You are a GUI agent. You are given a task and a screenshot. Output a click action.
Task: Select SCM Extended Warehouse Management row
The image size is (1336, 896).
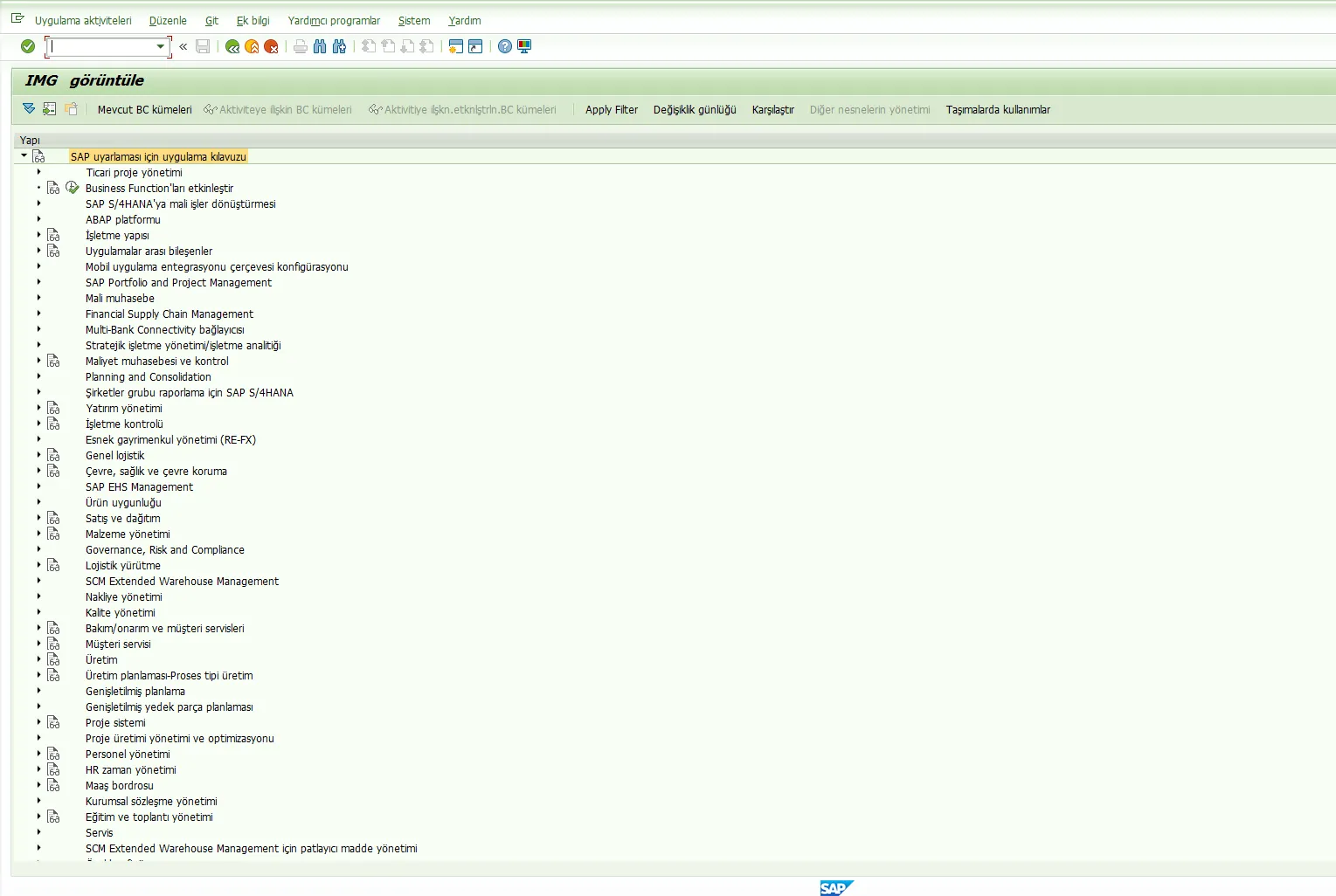pyautogui.click(x=182, y=581)
